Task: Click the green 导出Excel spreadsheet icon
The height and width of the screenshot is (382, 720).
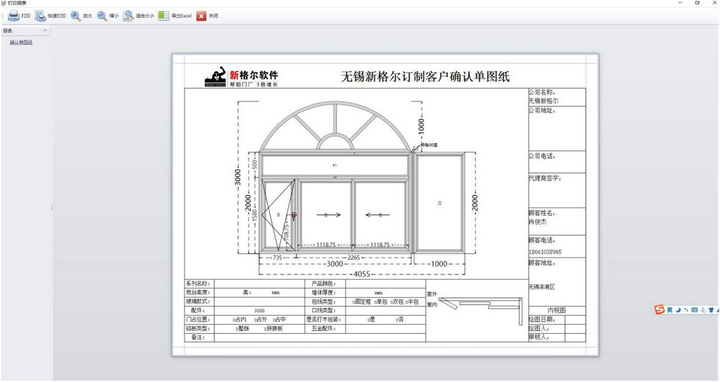Action: (163, 16)
